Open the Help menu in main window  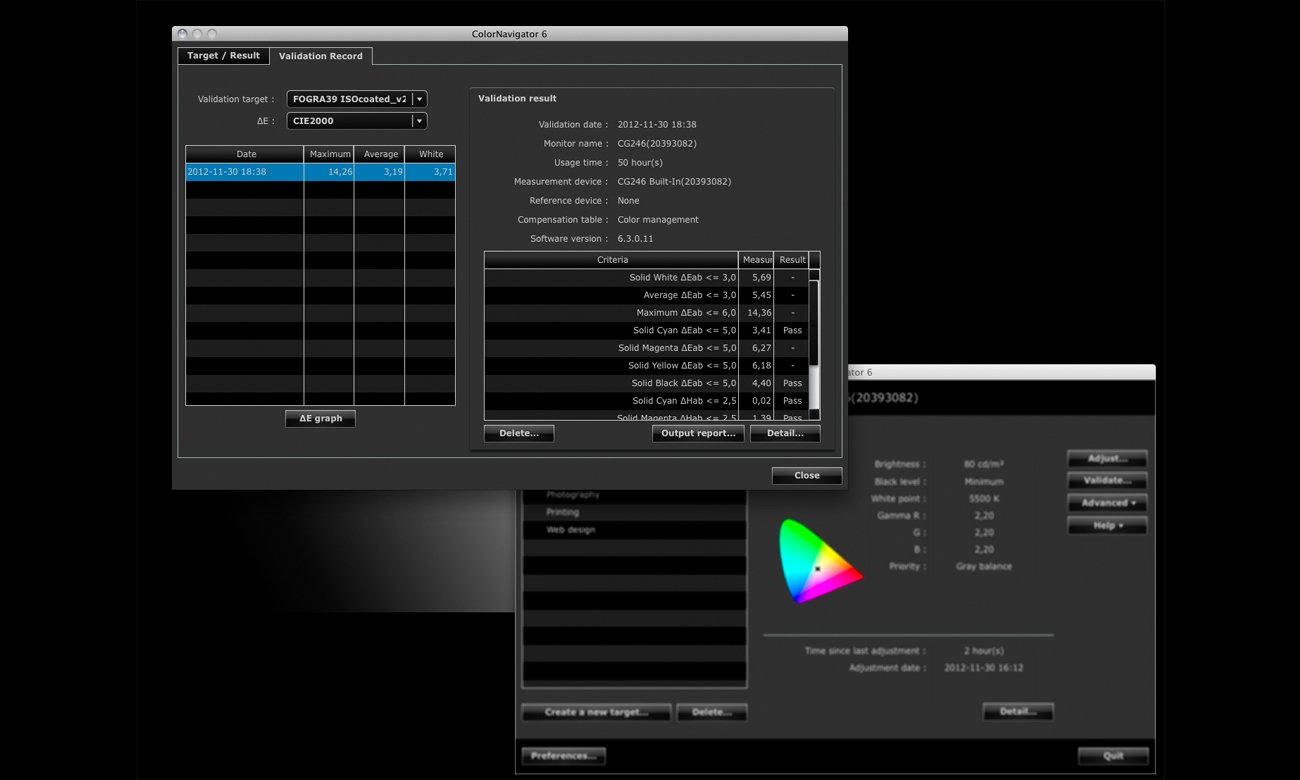tap(1107, 525)
